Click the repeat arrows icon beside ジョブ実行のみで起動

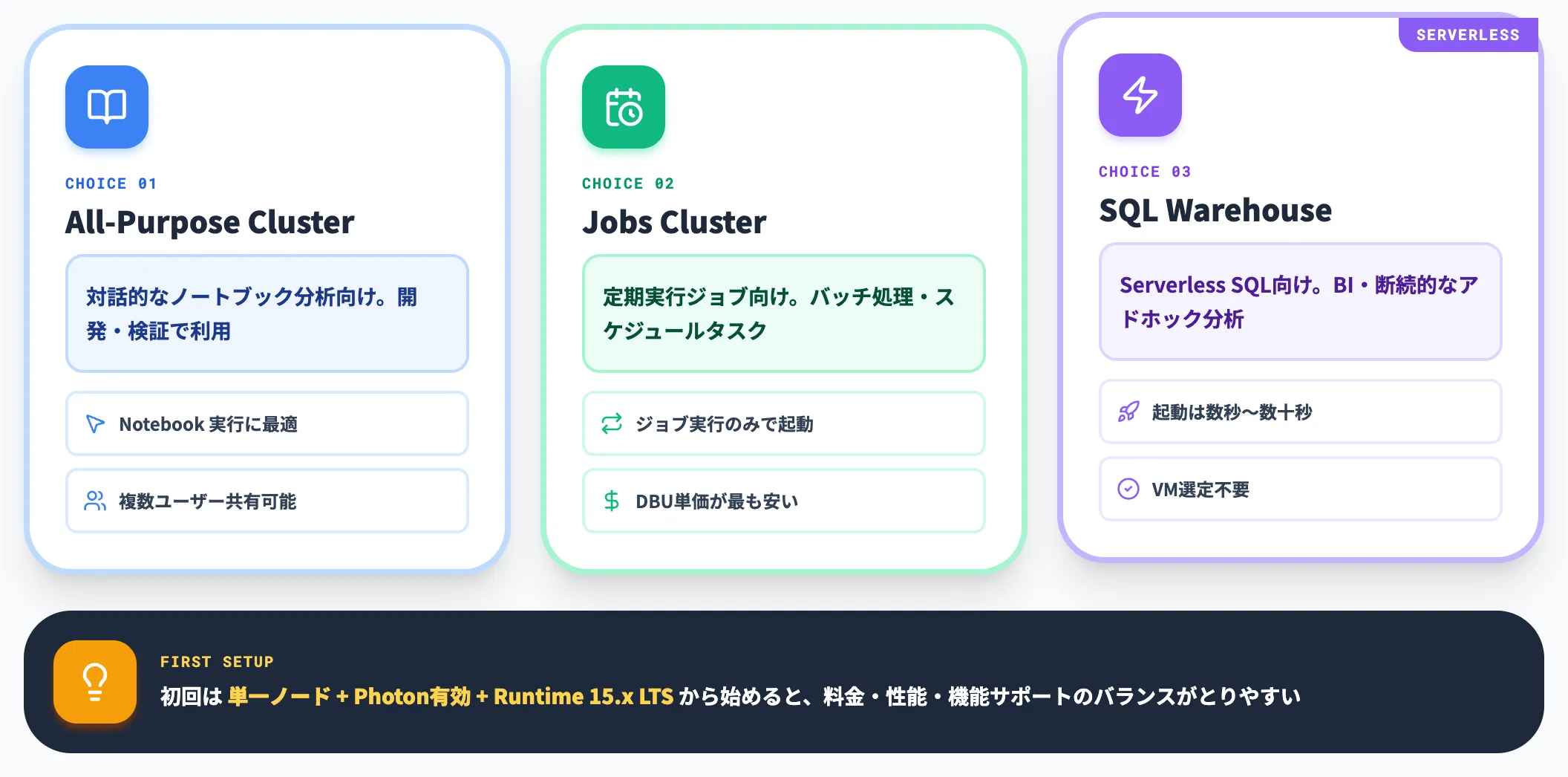click(x=612, y=424)
